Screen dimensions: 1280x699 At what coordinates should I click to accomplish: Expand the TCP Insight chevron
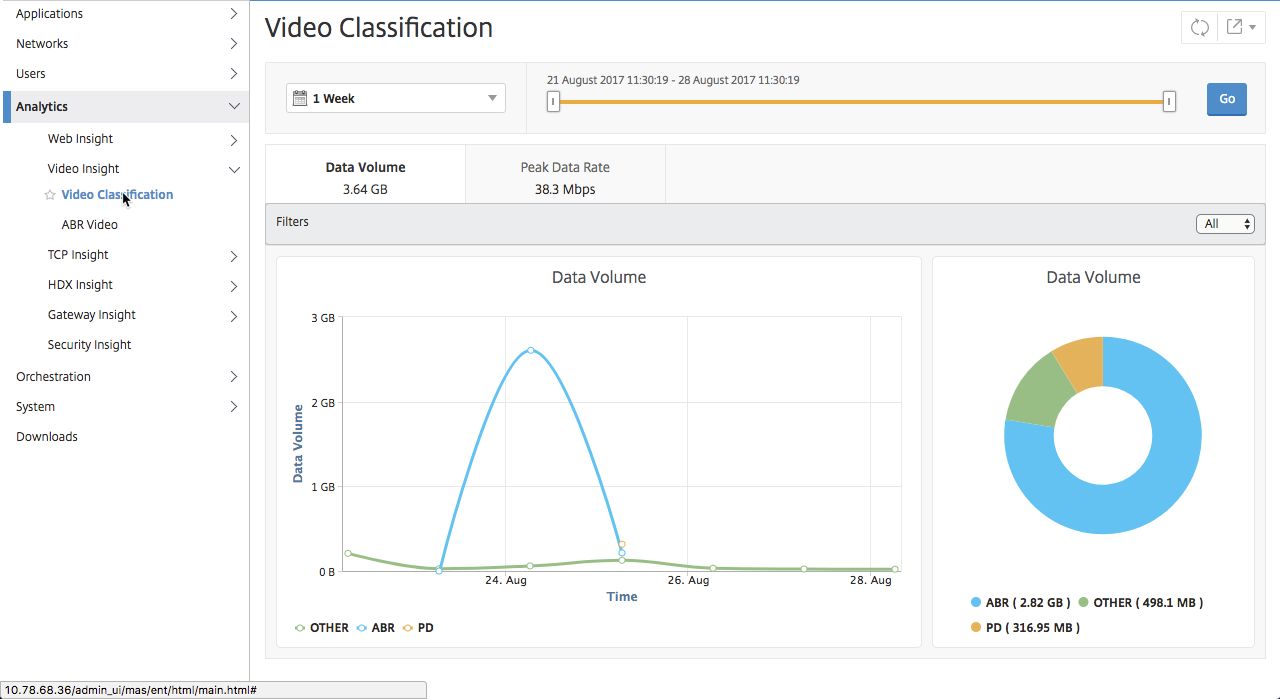tap(234, 256)
